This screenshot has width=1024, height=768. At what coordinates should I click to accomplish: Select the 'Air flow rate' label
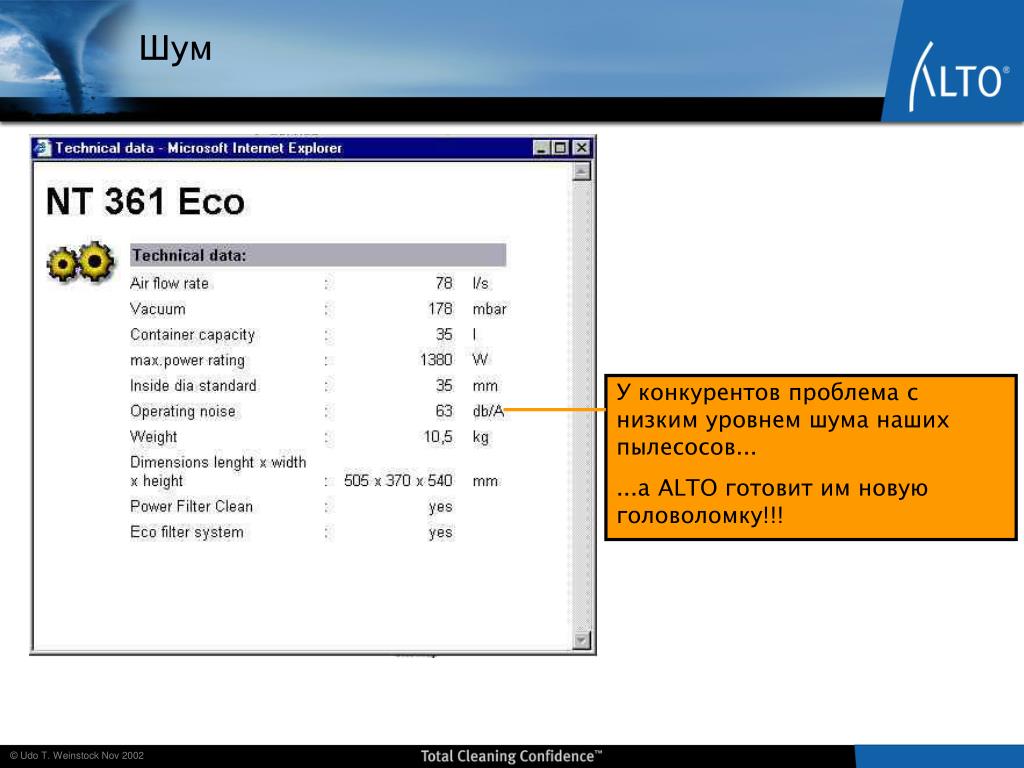point(169,283)
